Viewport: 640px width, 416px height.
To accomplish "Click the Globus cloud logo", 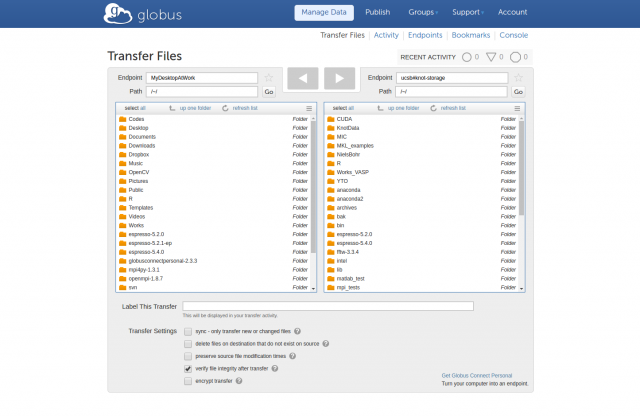I will 118,13.
